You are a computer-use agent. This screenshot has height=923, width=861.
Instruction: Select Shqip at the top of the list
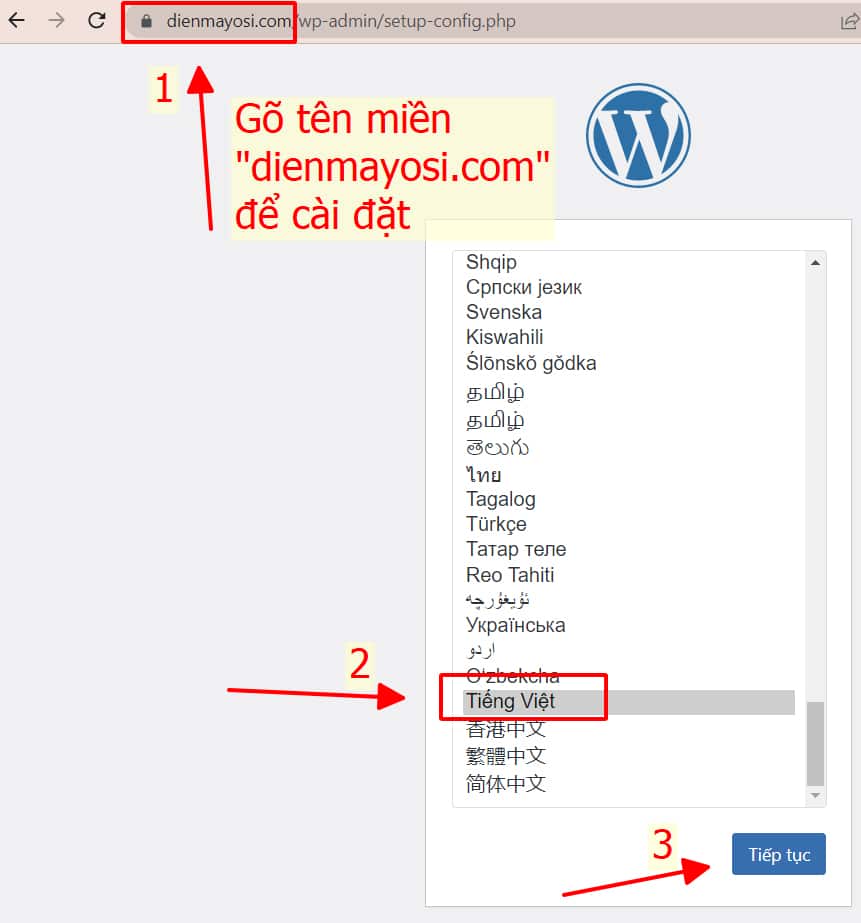pos(491,262)
